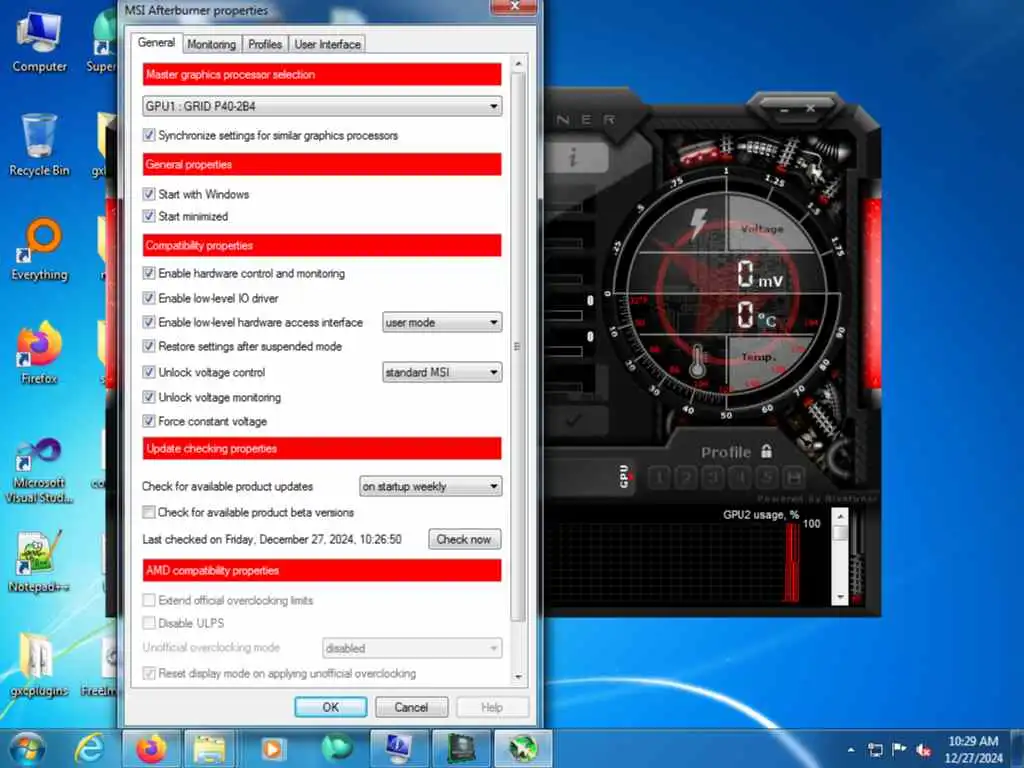1024x768 pixels.
Task: Select profile slot 3 in Afterburner
Action: (712, 478)
